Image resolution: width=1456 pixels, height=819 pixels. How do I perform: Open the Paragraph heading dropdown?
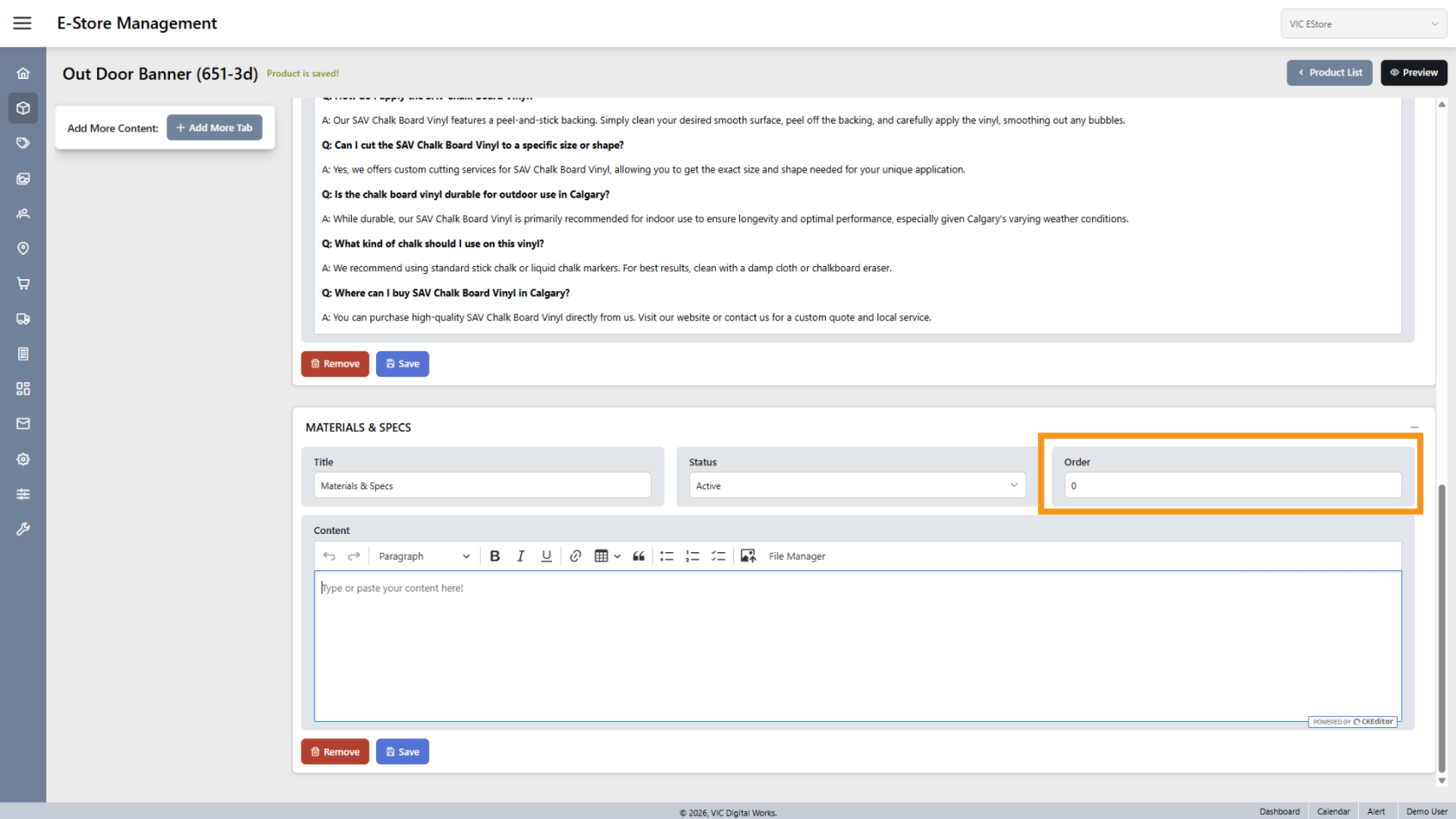coord(424,556)
